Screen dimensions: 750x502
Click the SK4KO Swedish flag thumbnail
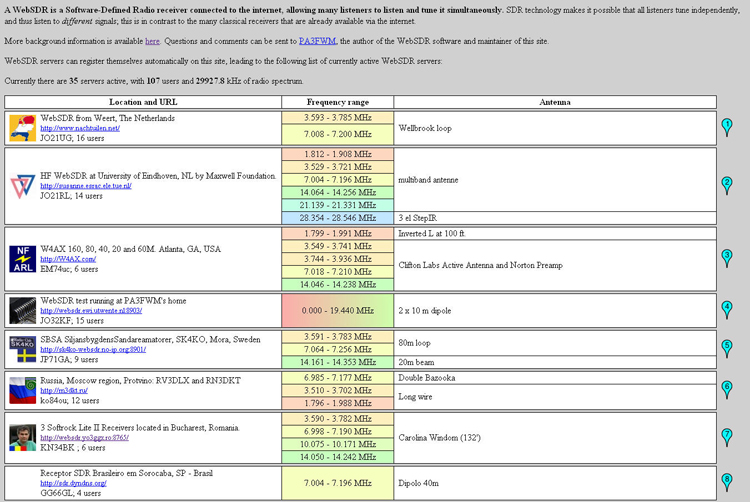[22, 349]
